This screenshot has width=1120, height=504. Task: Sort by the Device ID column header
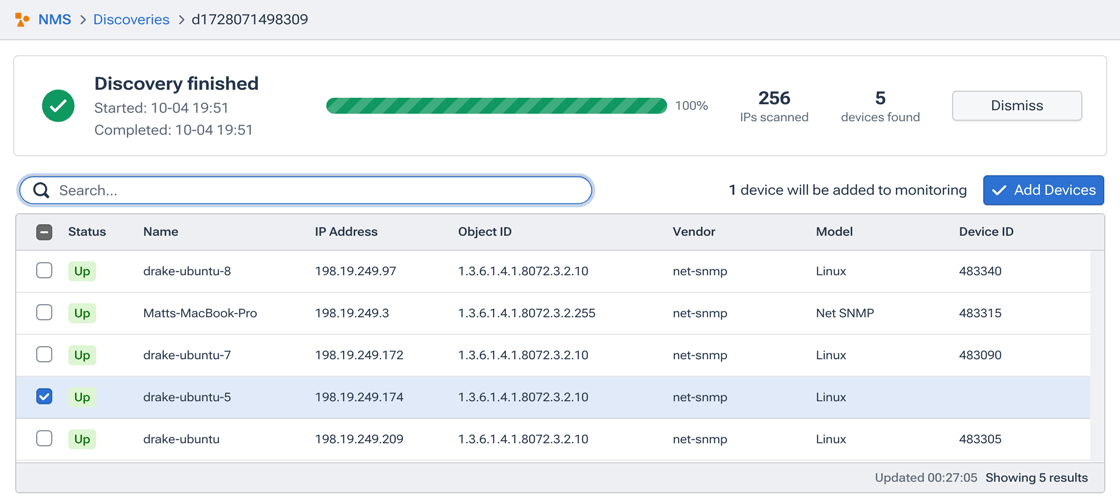click(986, 232)
